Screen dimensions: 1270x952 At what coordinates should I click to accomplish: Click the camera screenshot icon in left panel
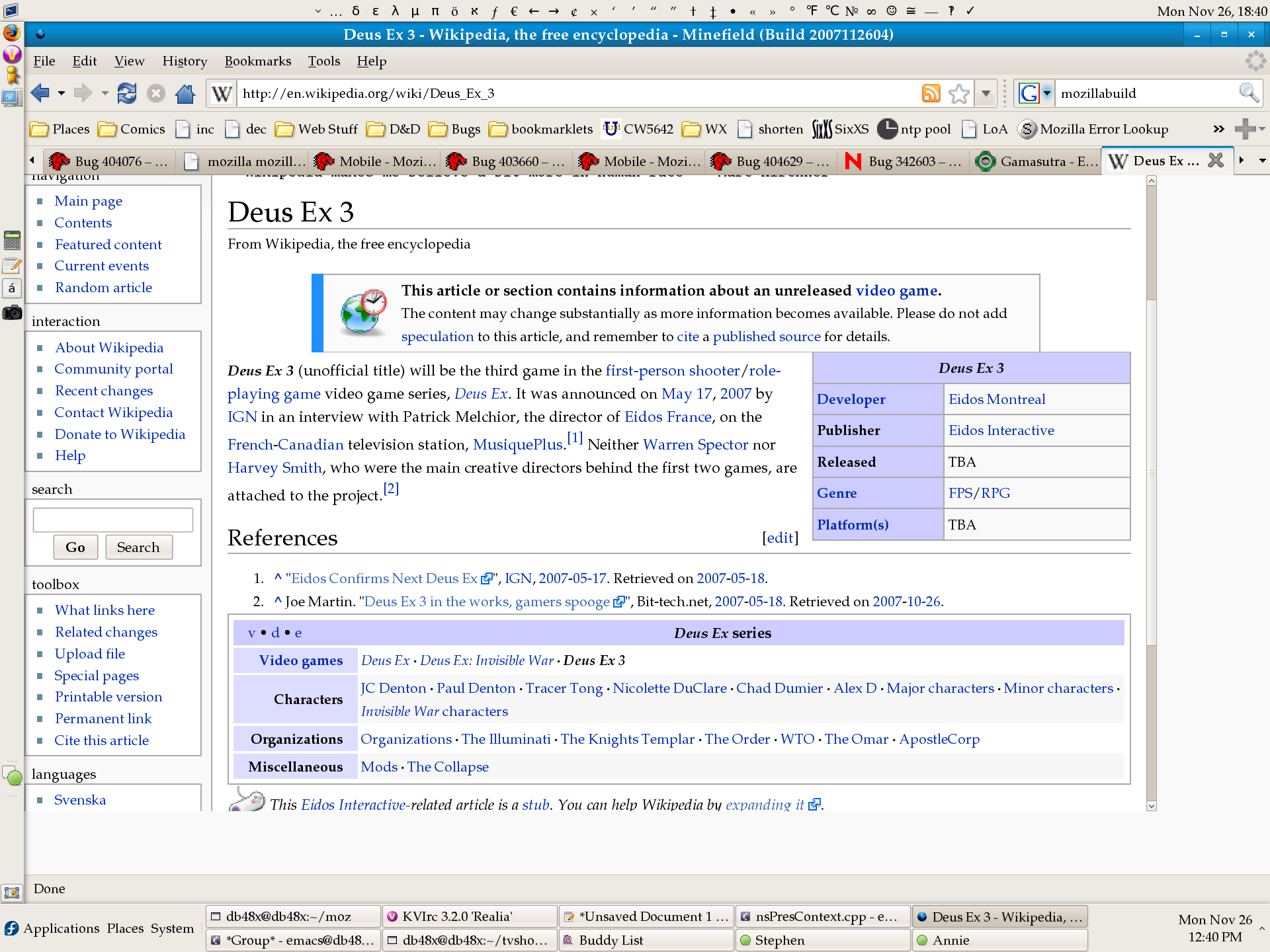12,312
